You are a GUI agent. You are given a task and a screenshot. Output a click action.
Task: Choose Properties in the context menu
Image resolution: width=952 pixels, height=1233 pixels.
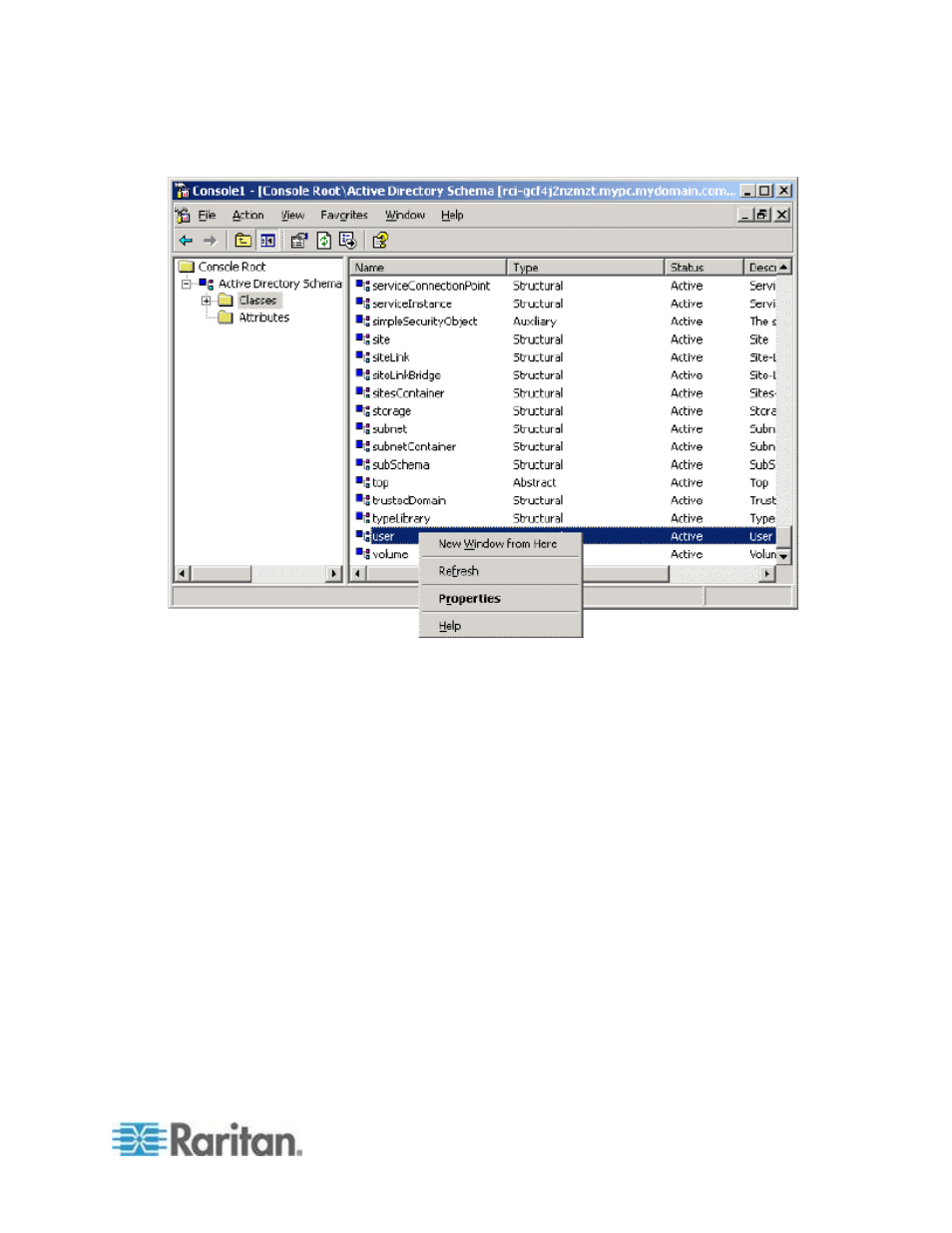coord(500,599)
